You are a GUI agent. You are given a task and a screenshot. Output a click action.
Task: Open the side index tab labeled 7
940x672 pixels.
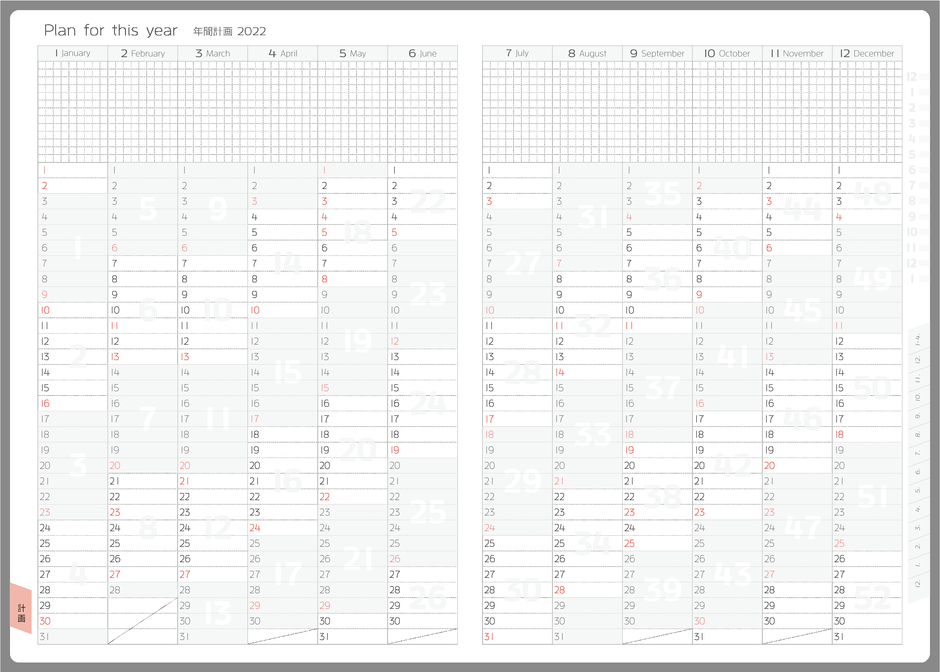coord(916,453)
